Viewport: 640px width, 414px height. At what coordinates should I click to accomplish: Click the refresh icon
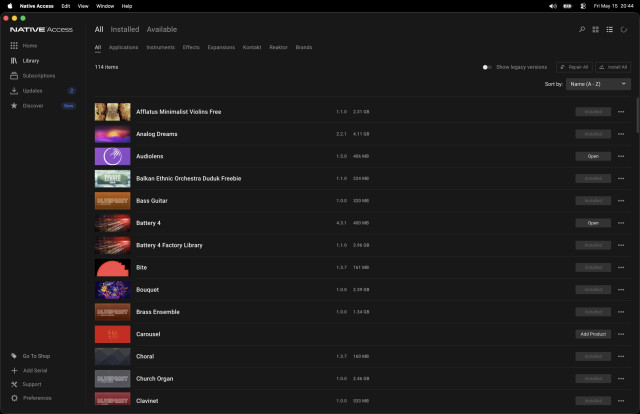pyautogui.click(x=624, y=29)
